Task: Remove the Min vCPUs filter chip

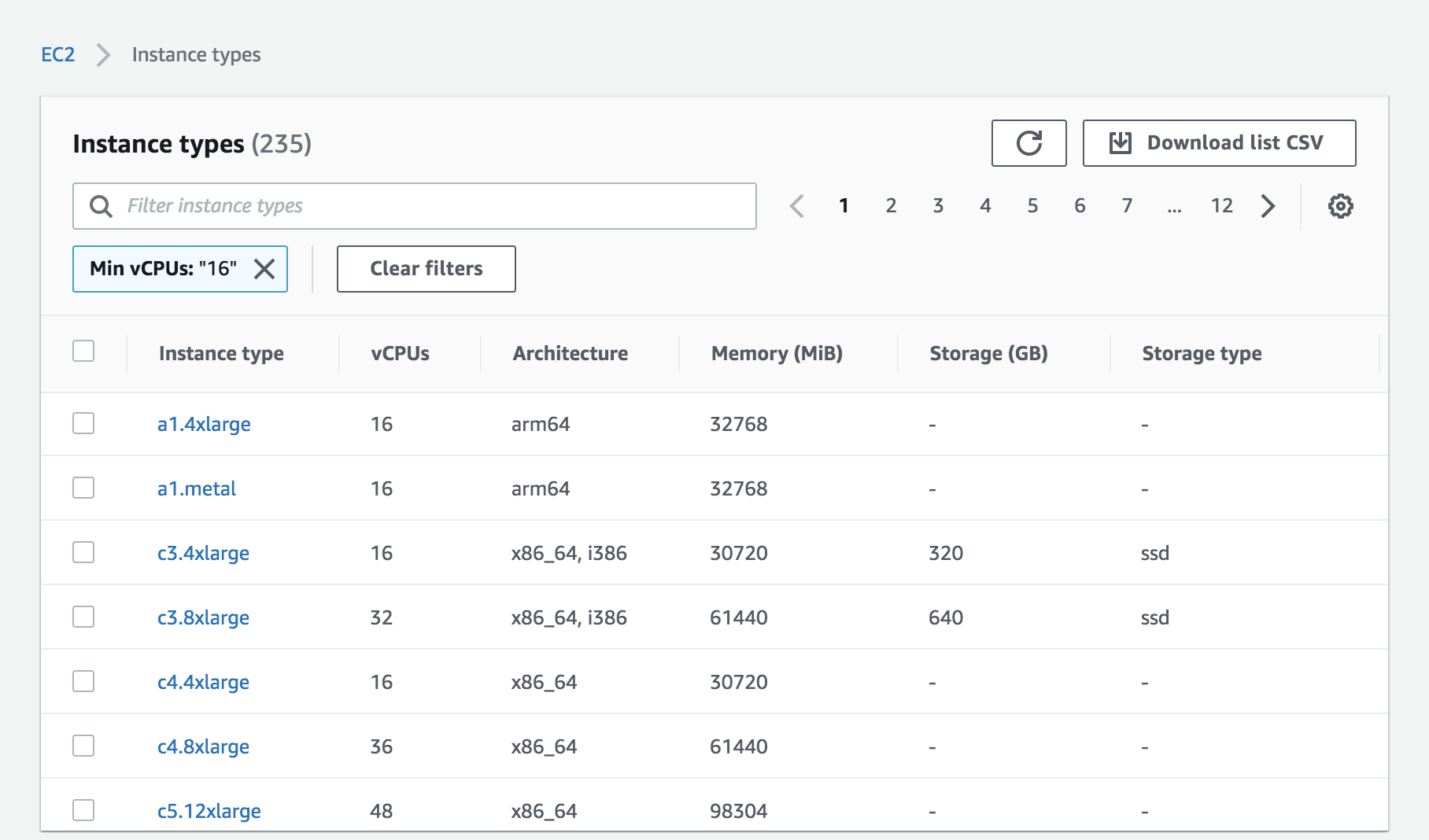Action: [x=264, y=269]
